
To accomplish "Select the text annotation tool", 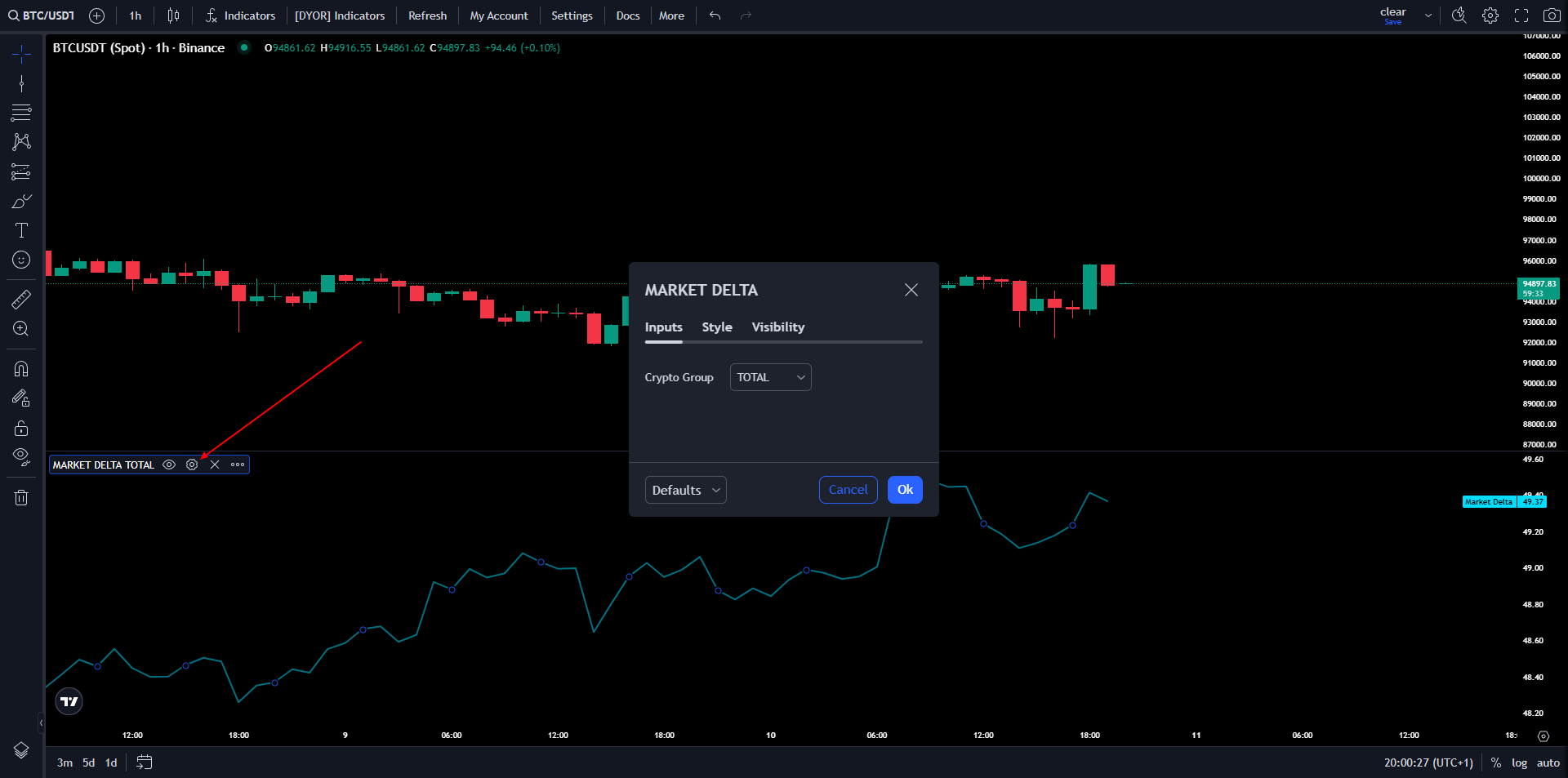I will tap(21, 230).
